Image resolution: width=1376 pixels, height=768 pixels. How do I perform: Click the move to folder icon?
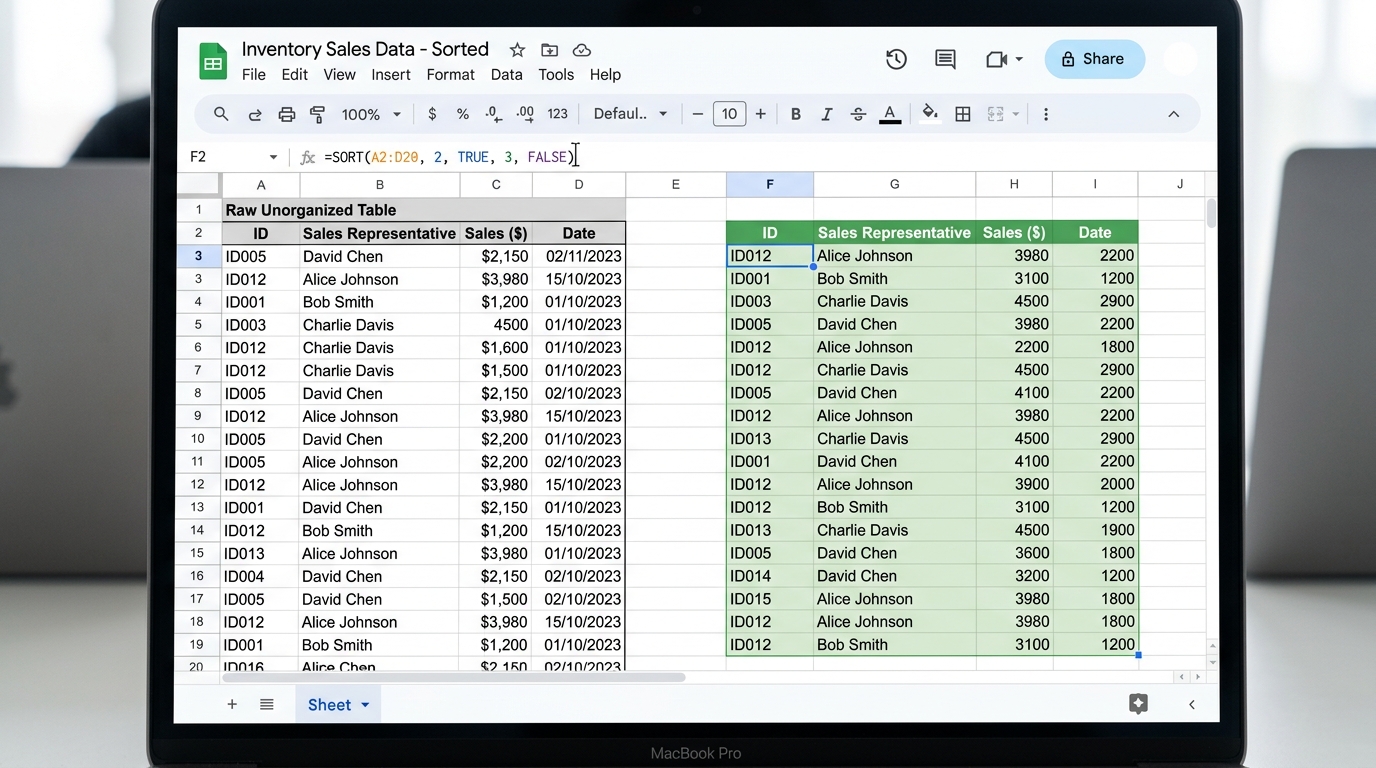[x=549, y=50]
